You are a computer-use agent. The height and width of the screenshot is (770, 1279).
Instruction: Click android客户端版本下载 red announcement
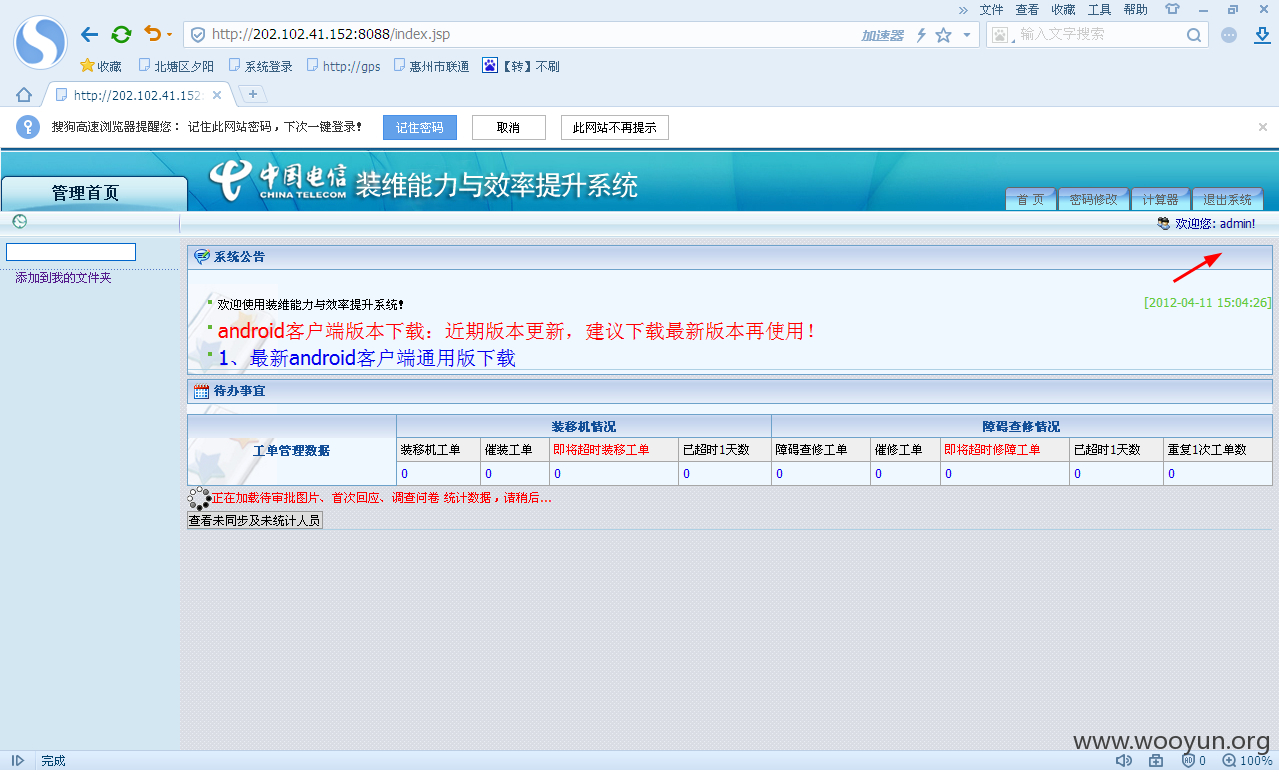pos(517,331)
